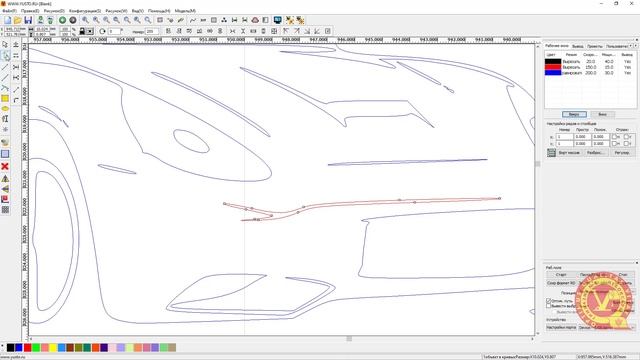Open the Вид menu

point(138,11)
